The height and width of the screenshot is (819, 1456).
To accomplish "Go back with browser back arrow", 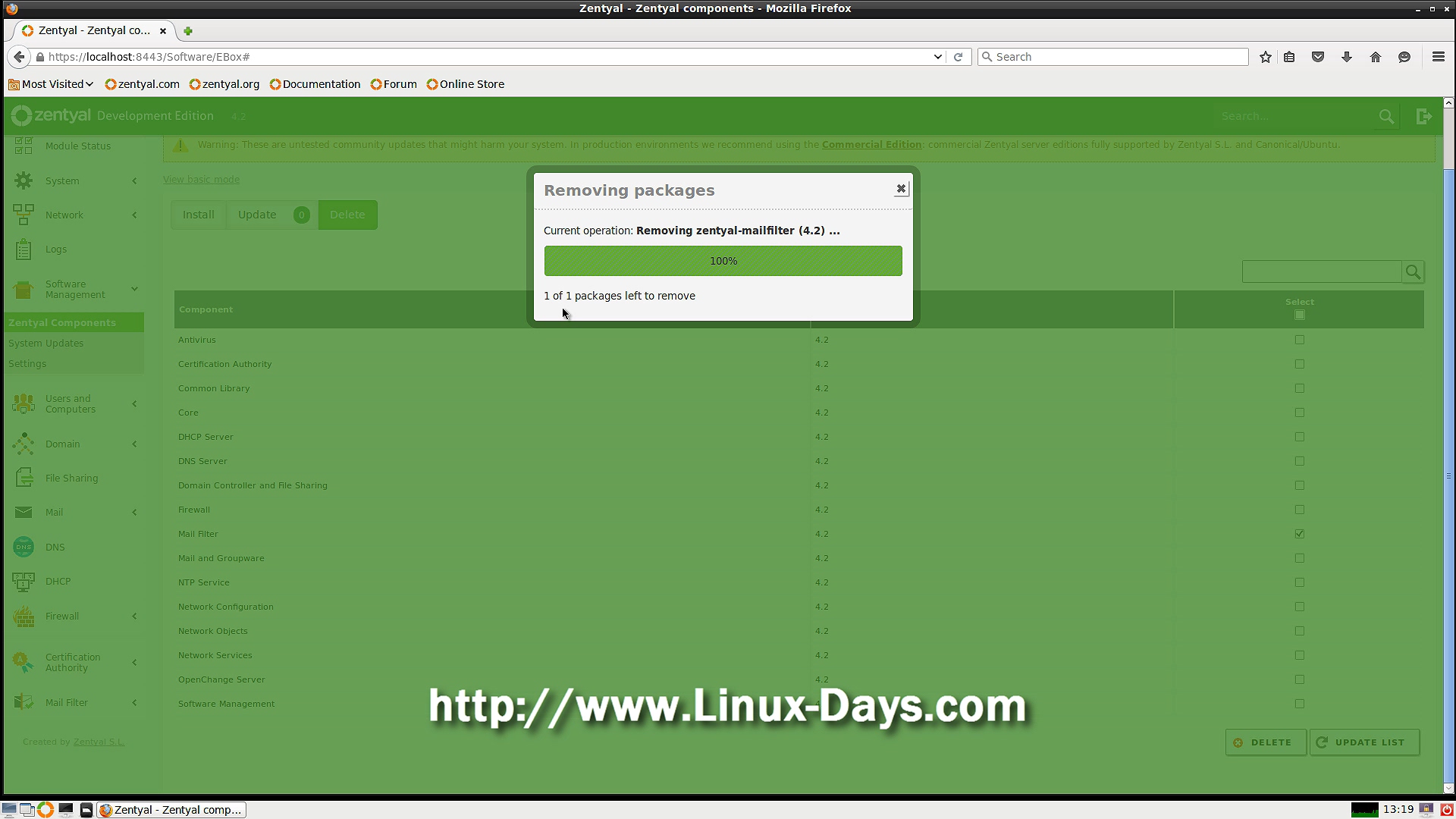I will (19, 57).
